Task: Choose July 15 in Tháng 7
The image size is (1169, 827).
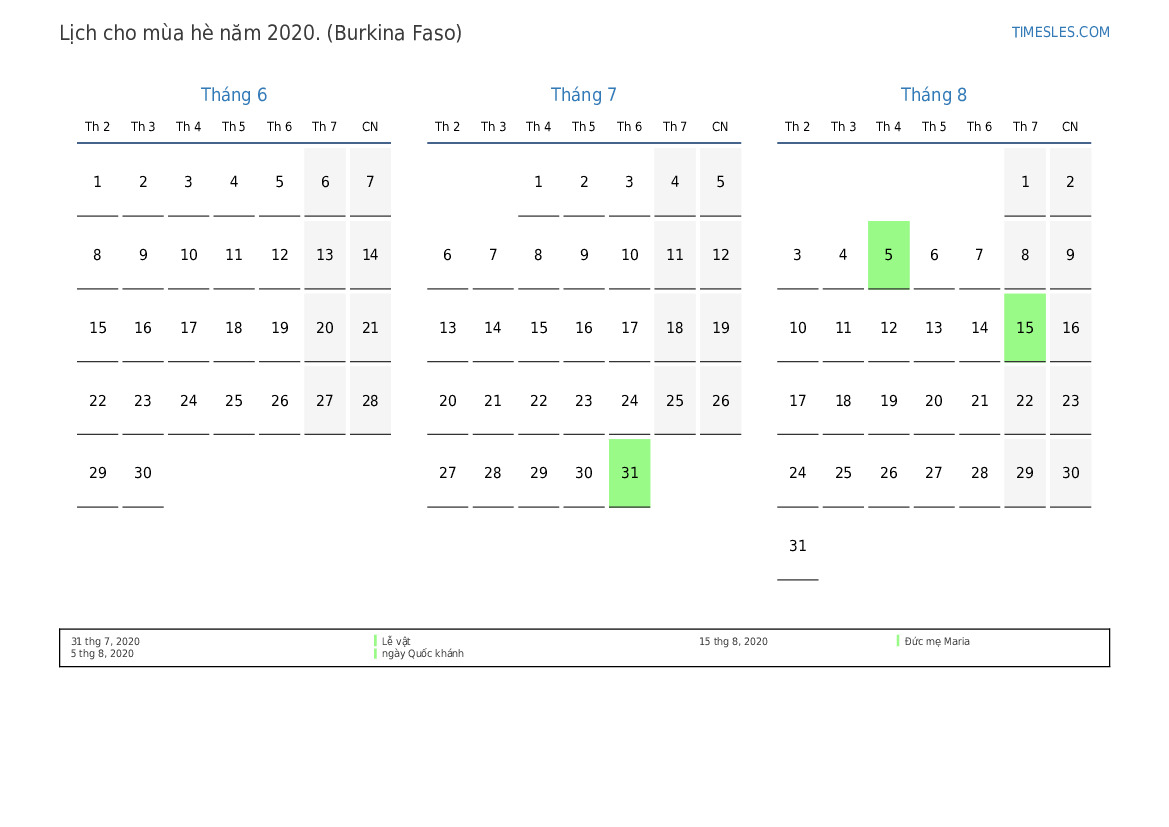Action: point(539,328)
